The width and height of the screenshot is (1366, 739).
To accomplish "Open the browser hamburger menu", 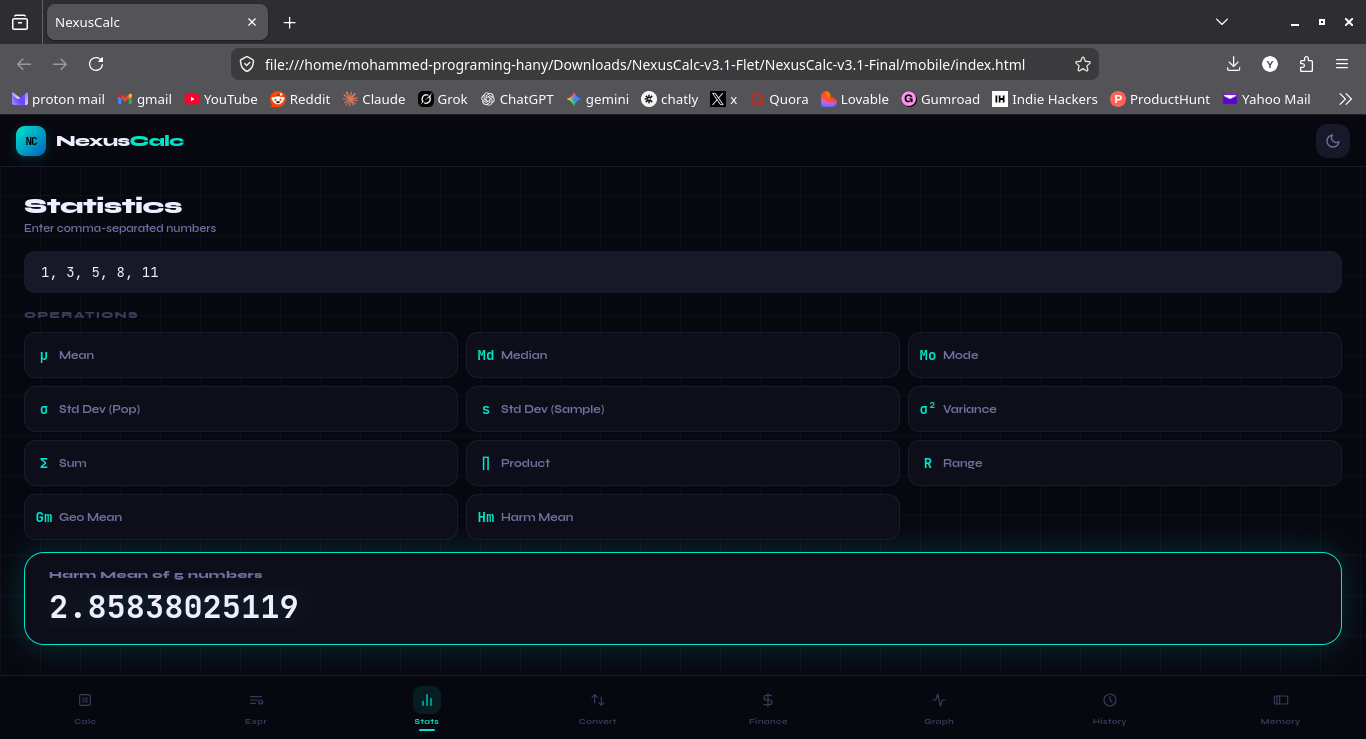I will pyautogui.click(x=1342, y=64).
